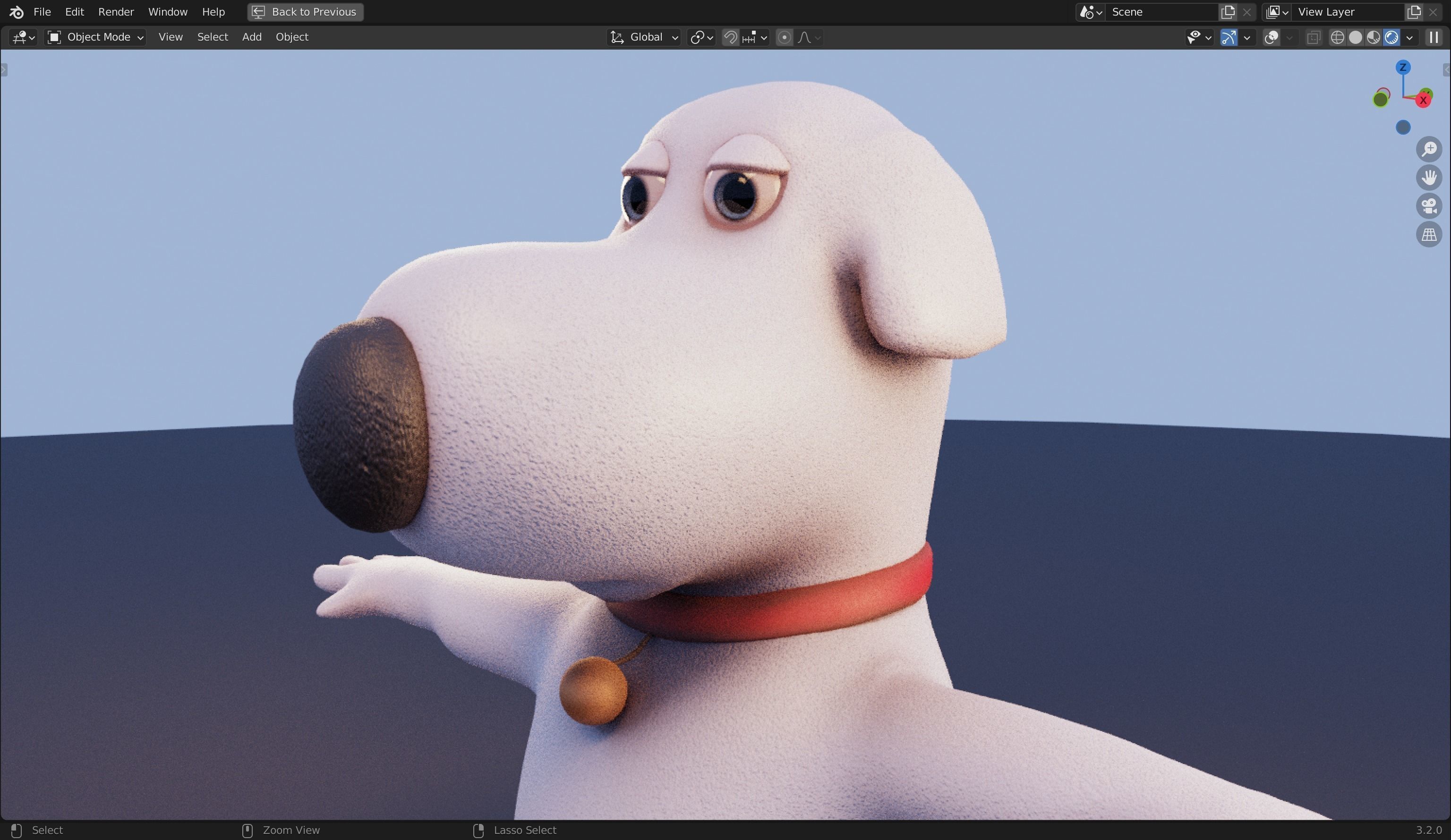This screenshot has height=840, width=1451.
Task: Click the orange collar tag sphere
Action: 594,690
